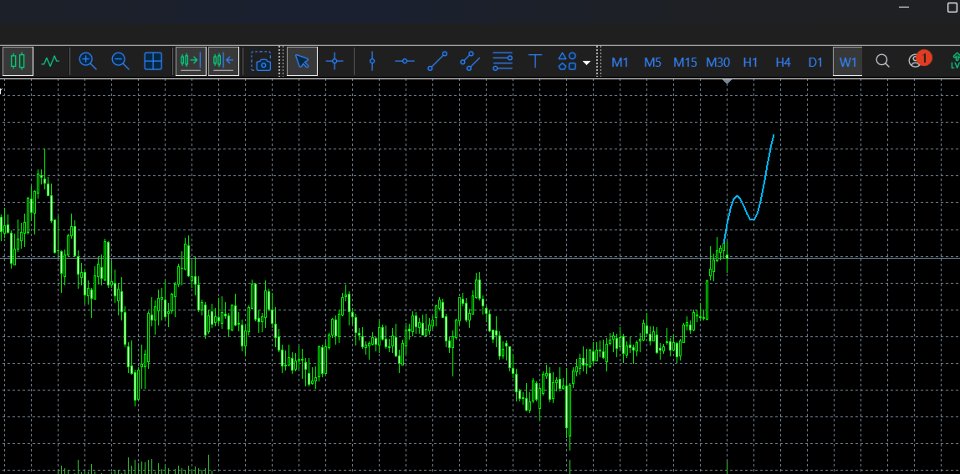Open the search magnifier

click(x=882, y=61)
